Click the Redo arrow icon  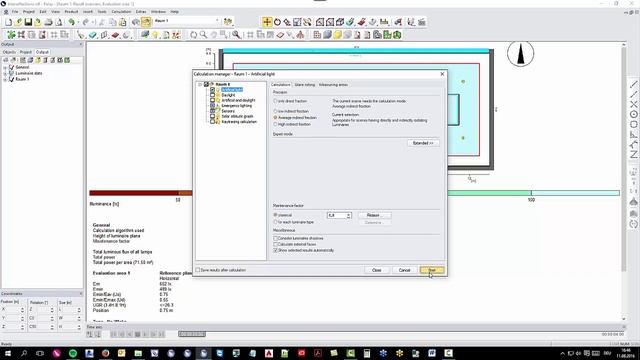click(x=86, y=22)
